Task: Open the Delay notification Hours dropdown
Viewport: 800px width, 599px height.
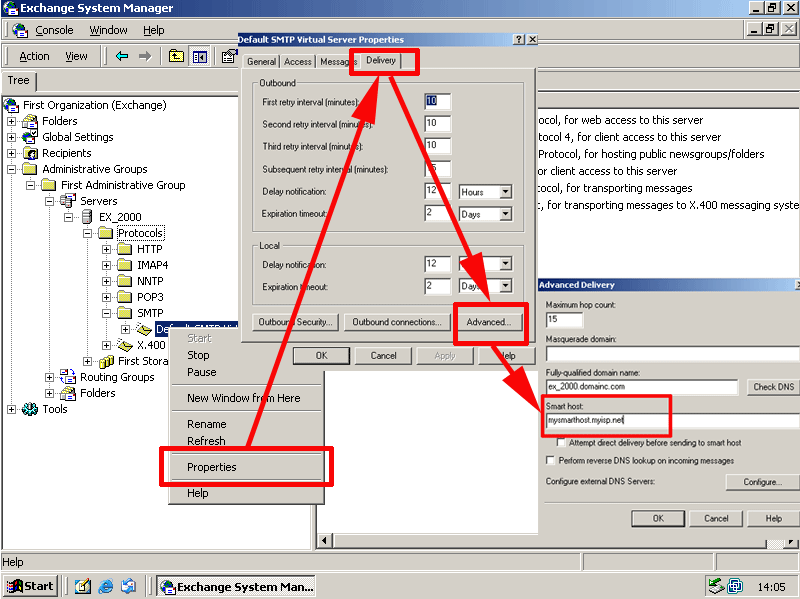Action: point(505,192)
